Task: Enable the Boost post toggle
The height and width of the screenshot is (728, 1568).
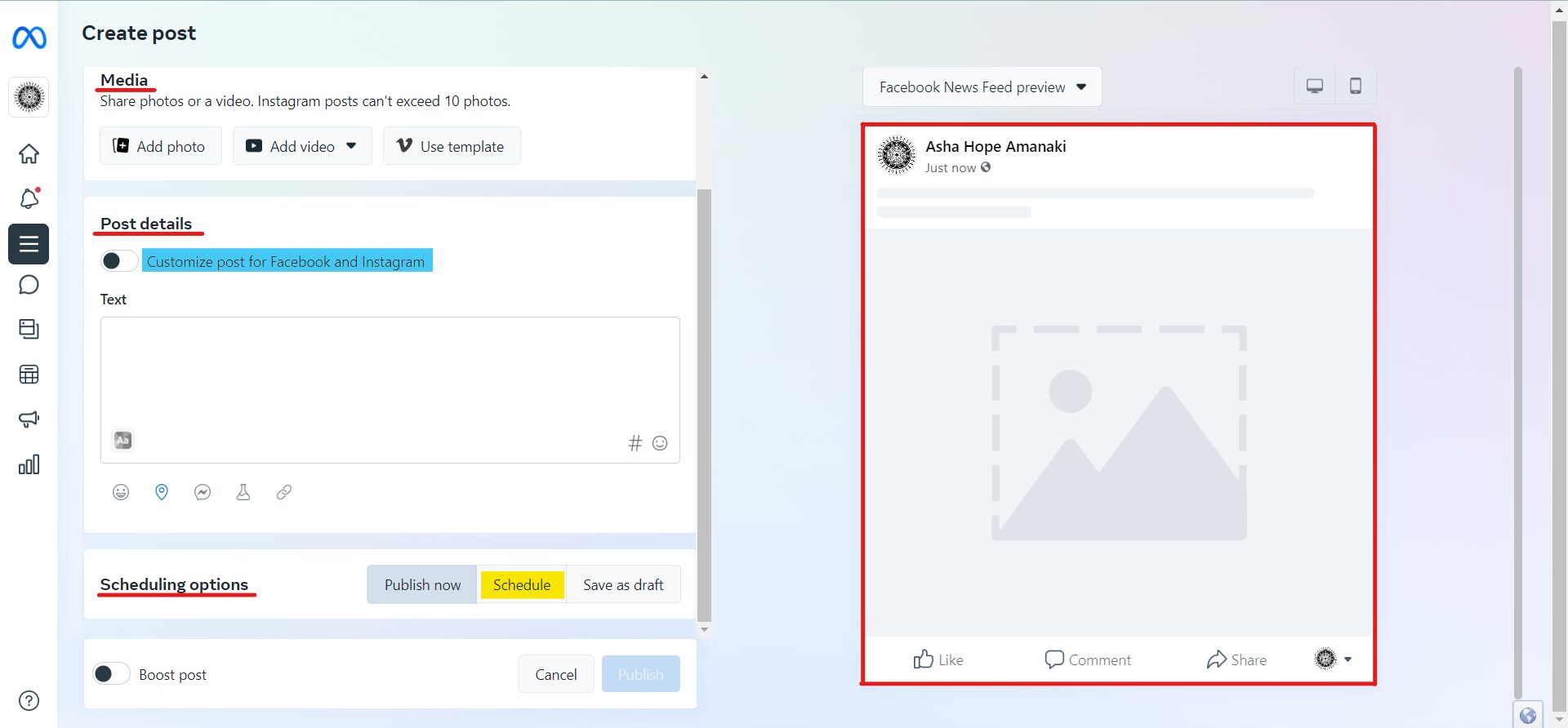Action: [x=111, y=674]
